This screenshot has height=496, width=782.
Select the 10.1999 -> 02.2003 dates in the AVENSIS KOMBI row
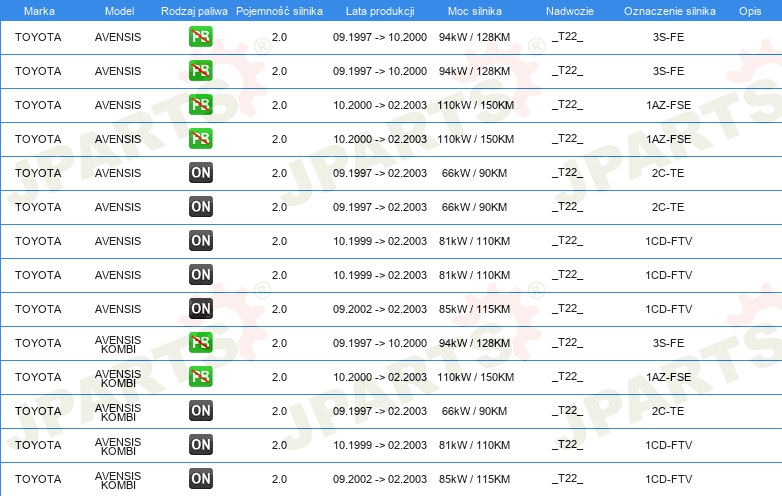point(380,445)
